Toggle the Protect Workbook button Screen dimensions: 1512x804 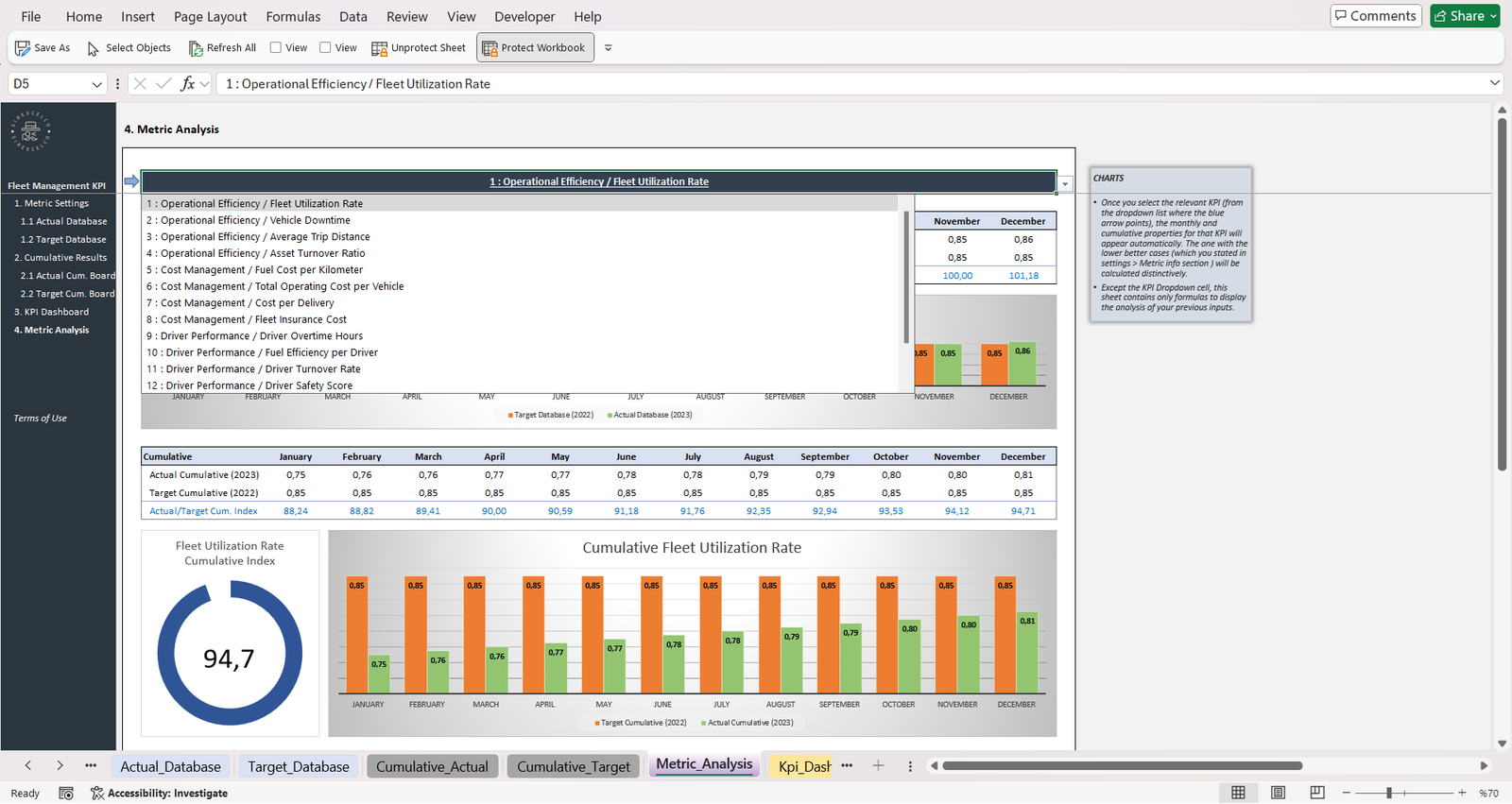click(535, 48)
